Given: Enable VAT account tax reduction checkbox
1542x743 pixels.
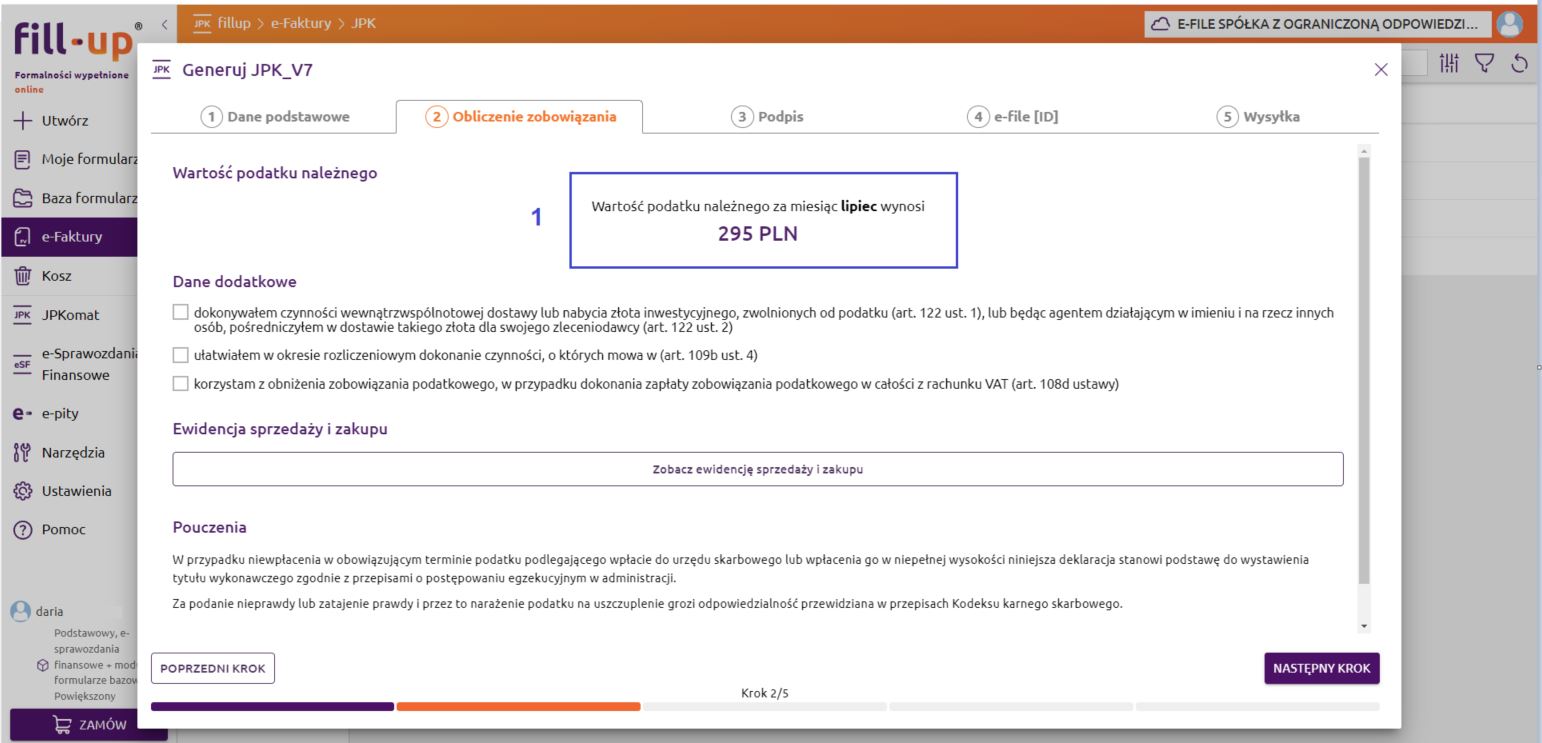Looking at the screenshot, I should (x=180, y=384).
